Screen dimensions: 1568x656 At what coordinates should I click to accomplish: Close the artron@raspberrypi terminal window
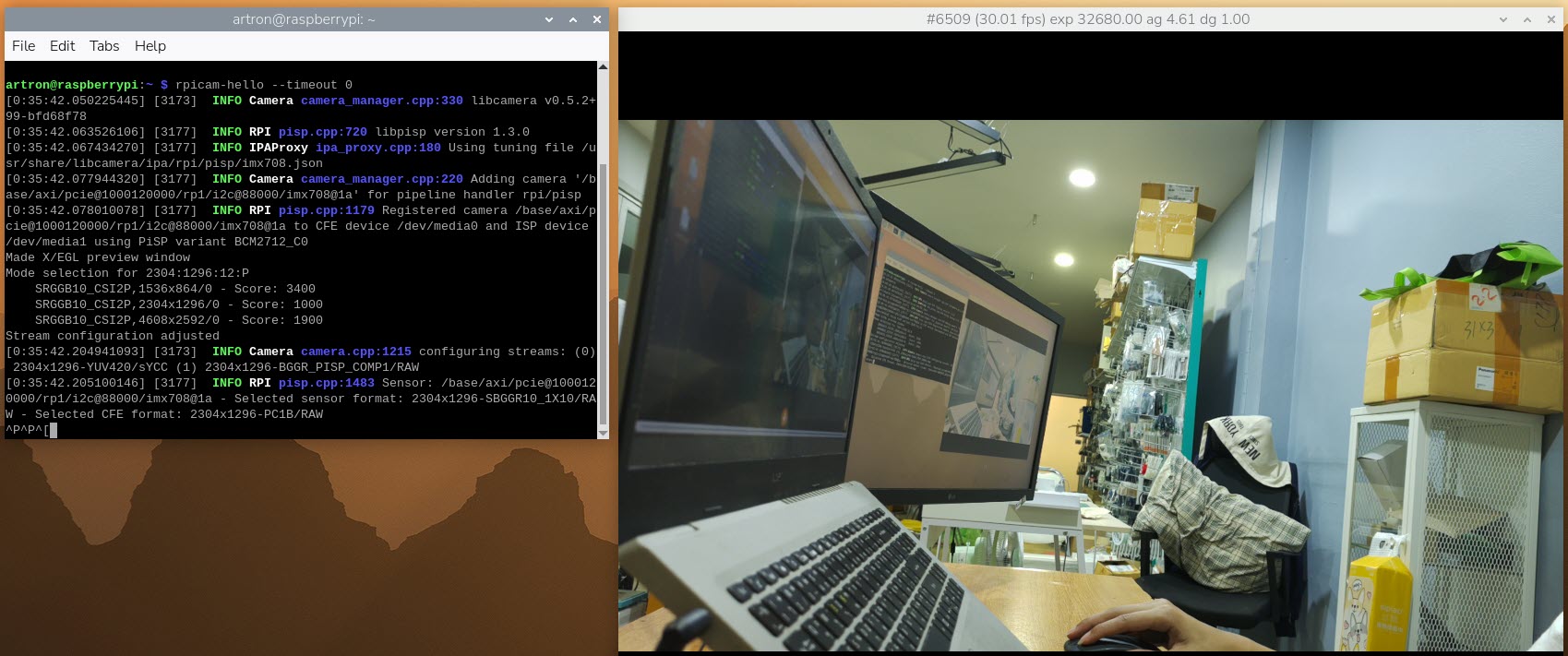click(597, 19)
